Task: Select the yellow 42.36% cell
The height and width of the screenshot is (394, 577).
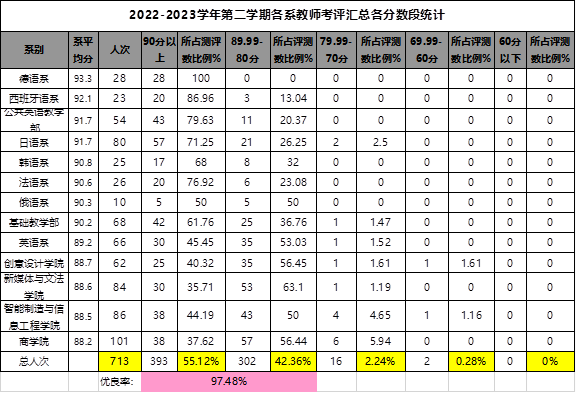Action: 293,362
